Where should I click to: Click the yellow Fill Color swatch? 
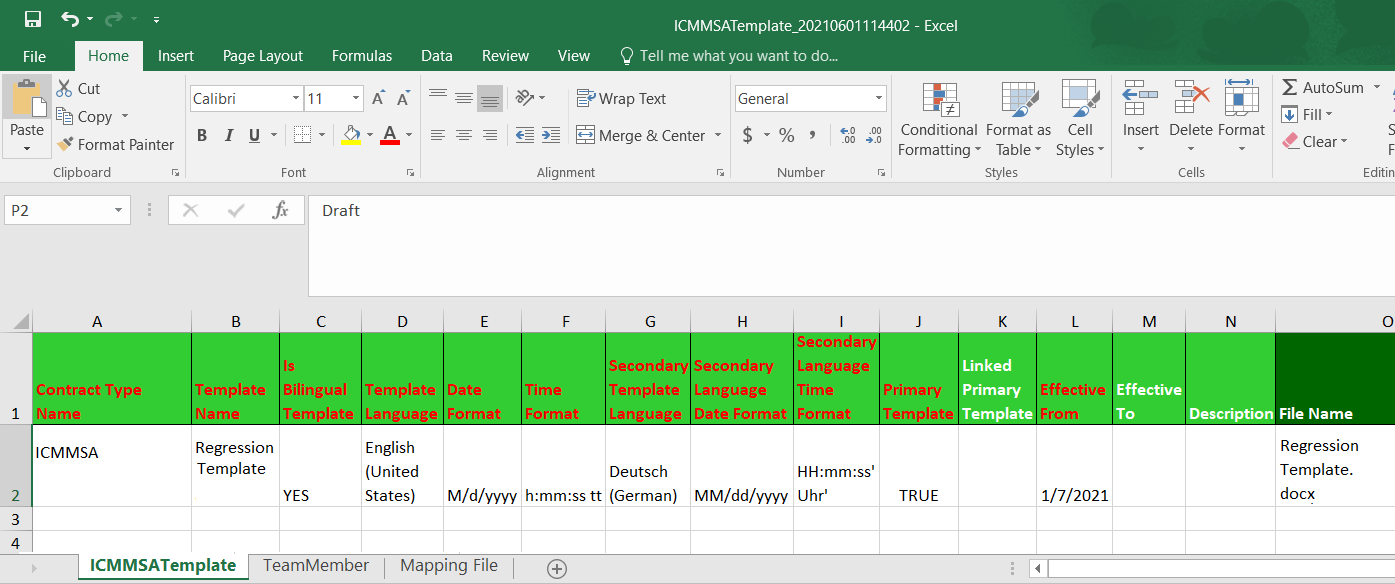tap(351, 135)
